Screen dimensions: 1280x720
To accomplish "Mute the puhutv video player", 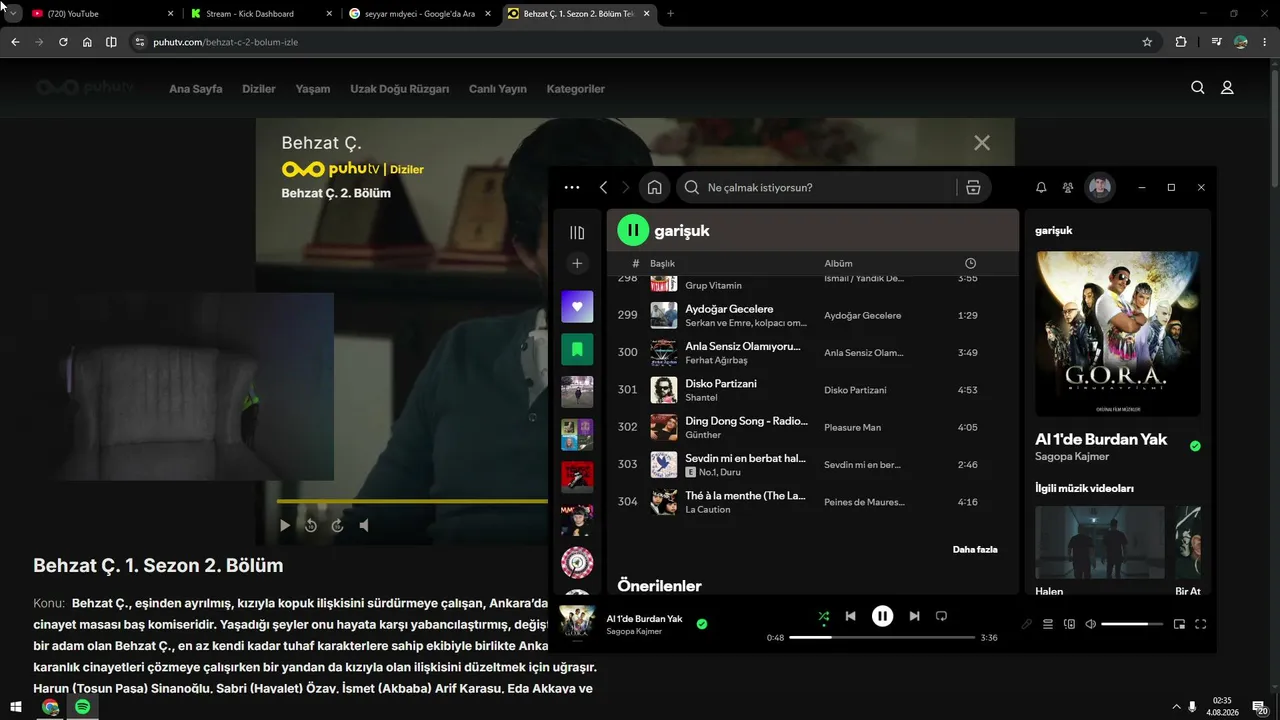I will [364, 525].
